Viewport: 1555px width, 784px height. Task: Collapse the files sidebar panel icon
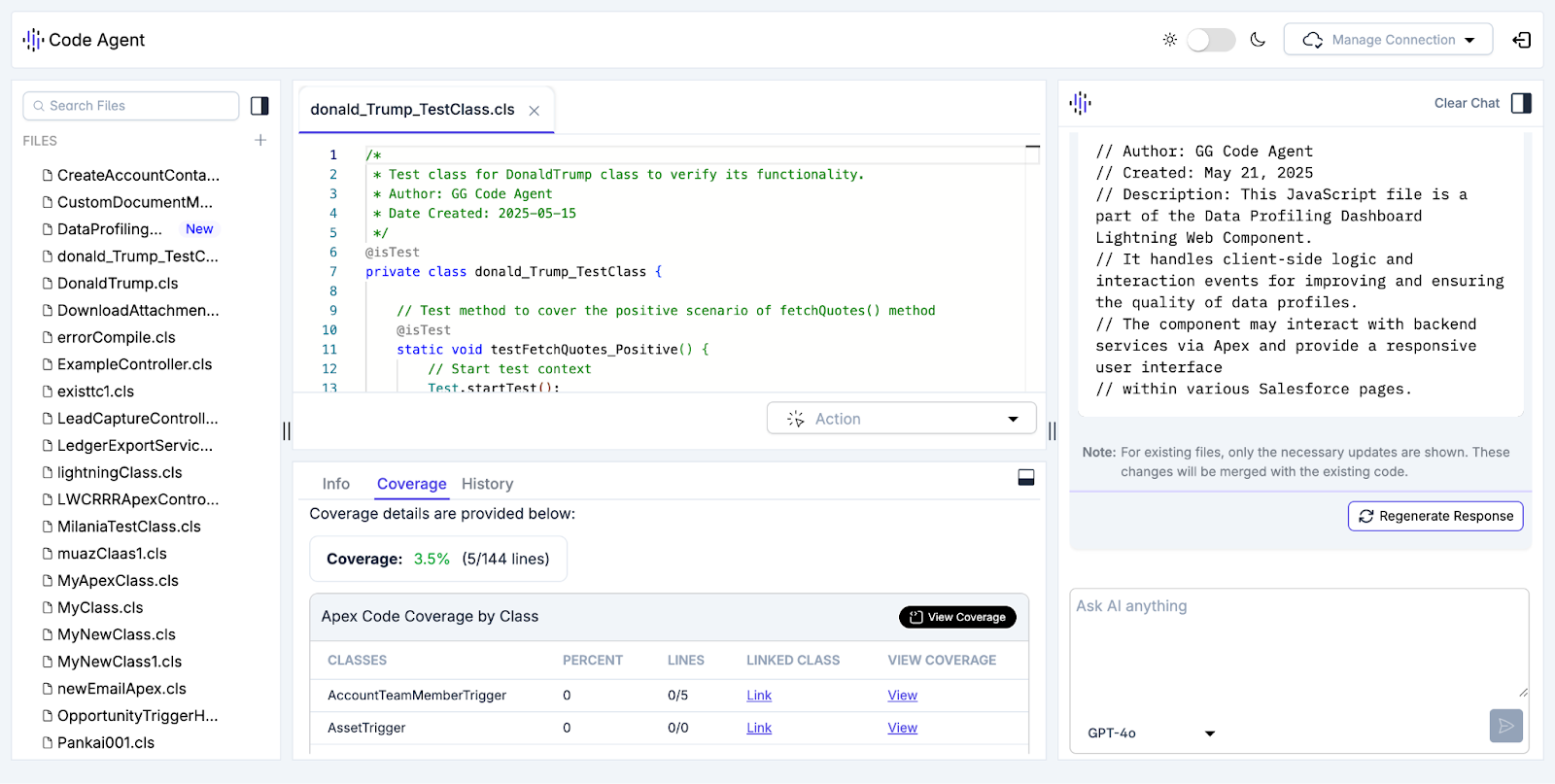click(x=259, y=106)
